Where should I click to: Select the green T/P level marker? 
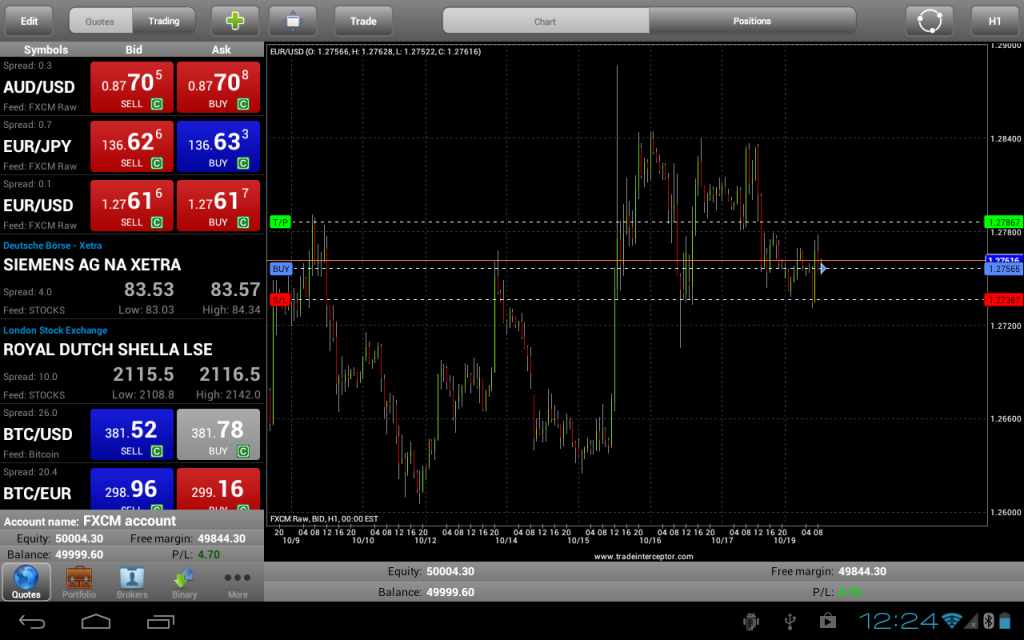coord(280,222)
